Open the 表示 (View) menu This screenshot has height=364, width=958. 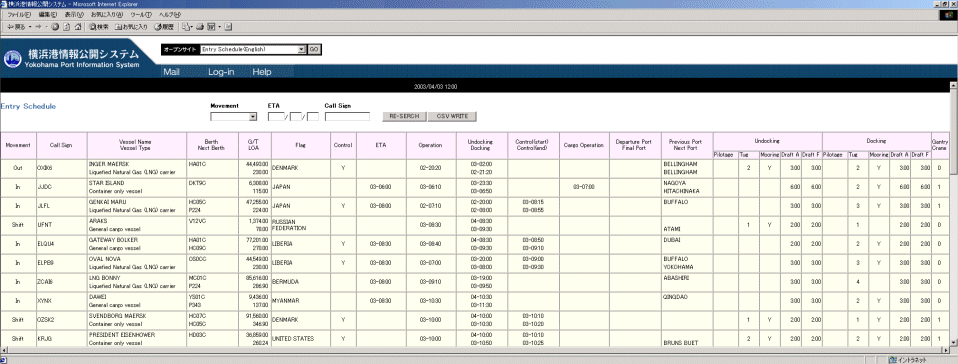pyautogui.click(x=74, y=14)
